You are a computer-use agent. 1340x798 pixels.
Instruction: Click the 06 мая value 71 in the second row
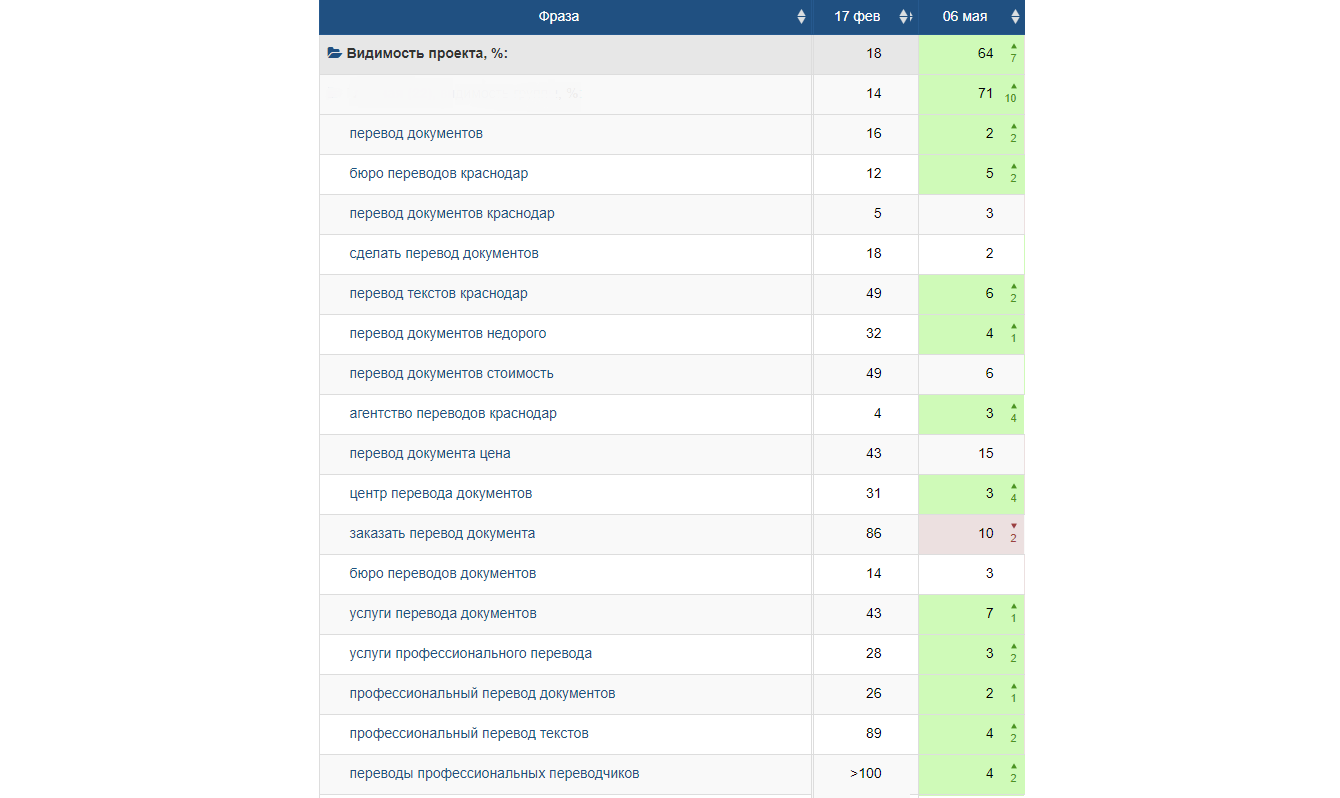click(x=986, y=94)
